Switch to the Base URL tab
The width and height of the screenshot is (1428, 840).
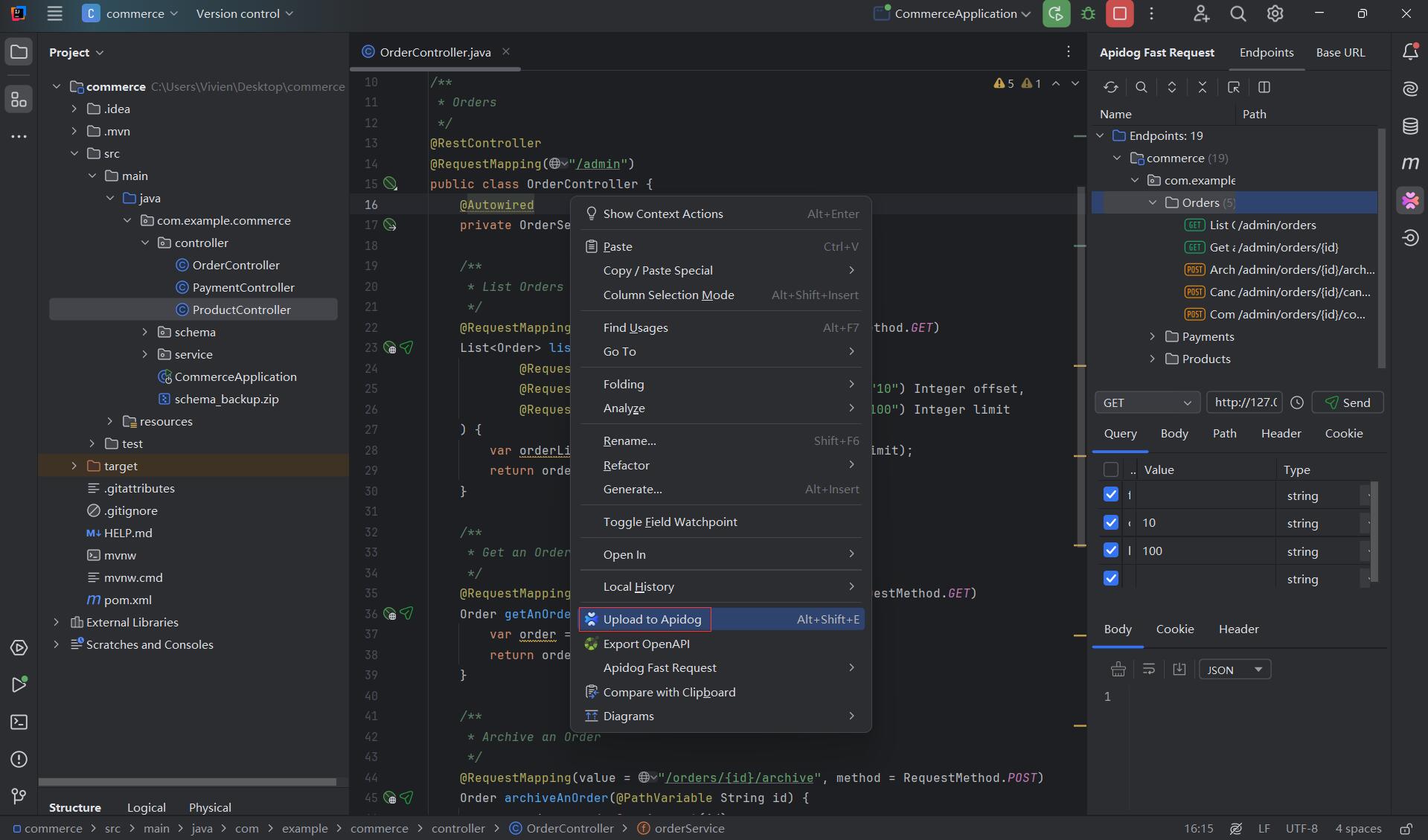tap(1340, 52)
